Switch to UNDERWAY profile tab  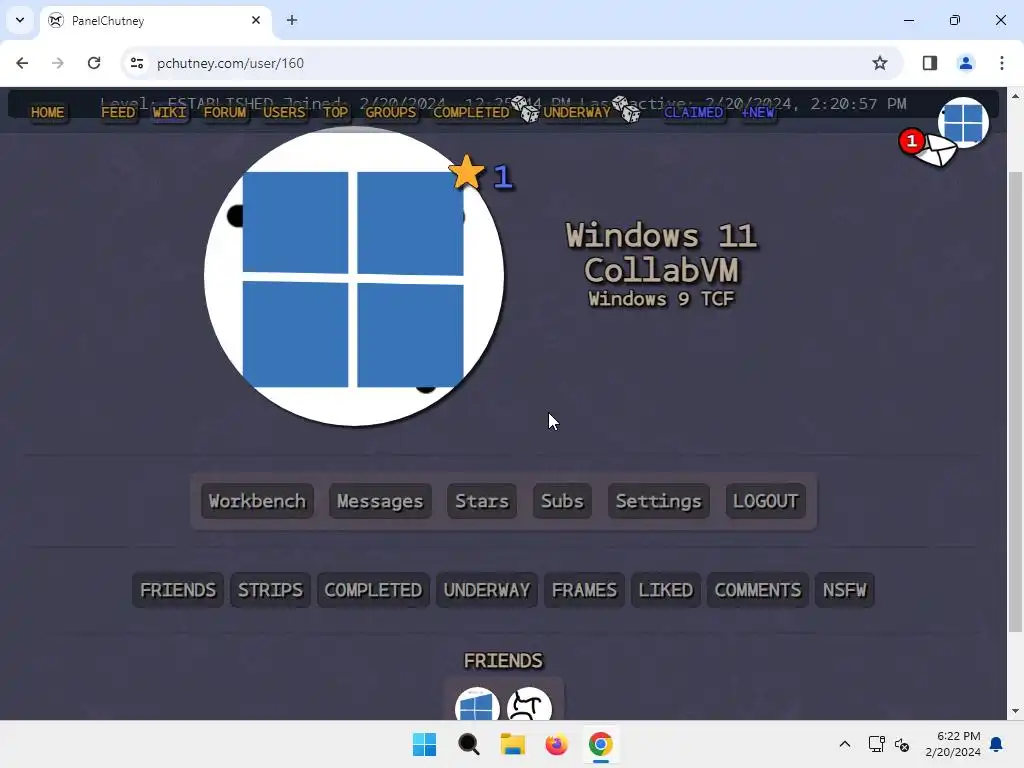487,590
